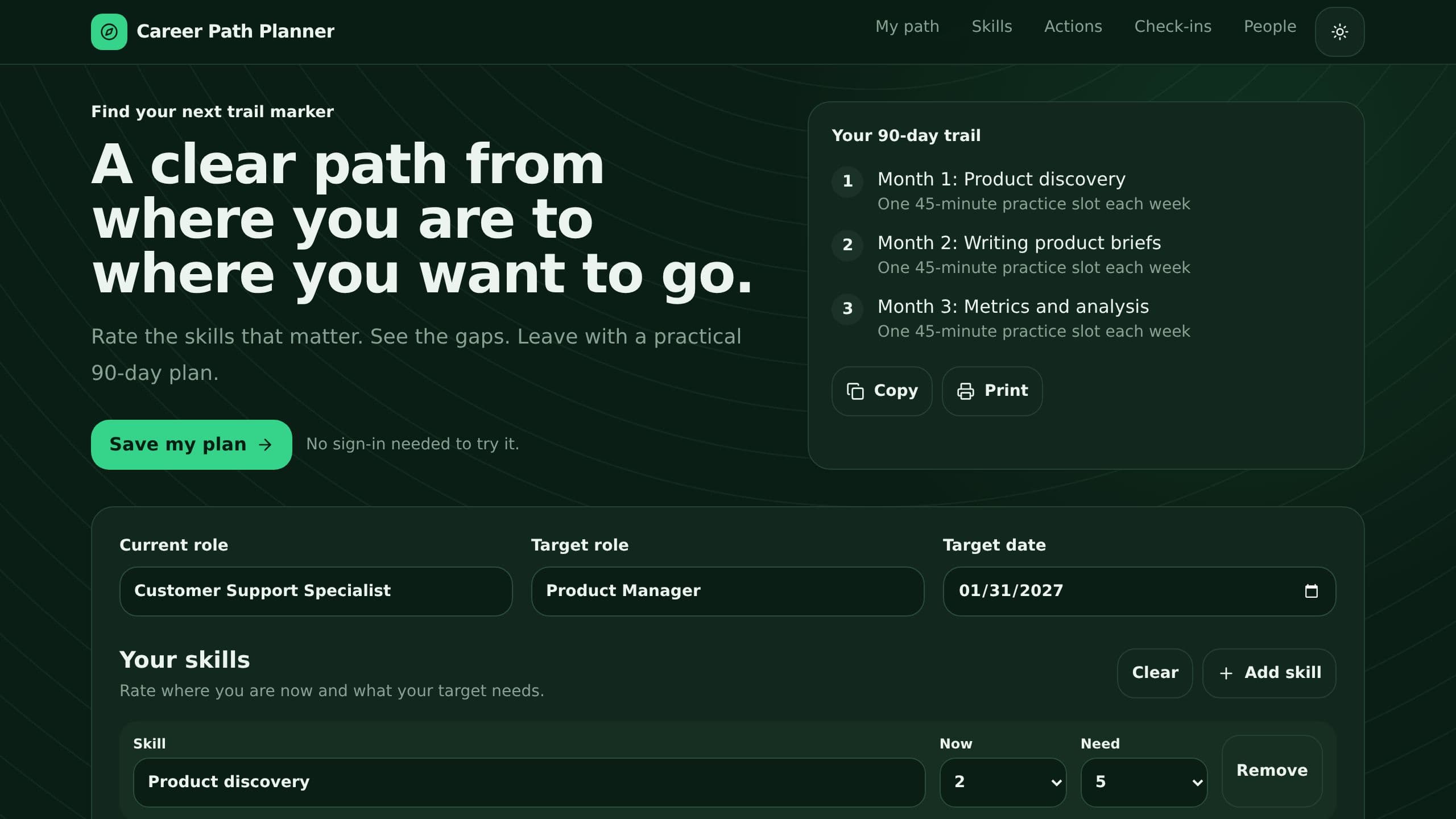Remove the Product discovery skill

coord(1272,771)
